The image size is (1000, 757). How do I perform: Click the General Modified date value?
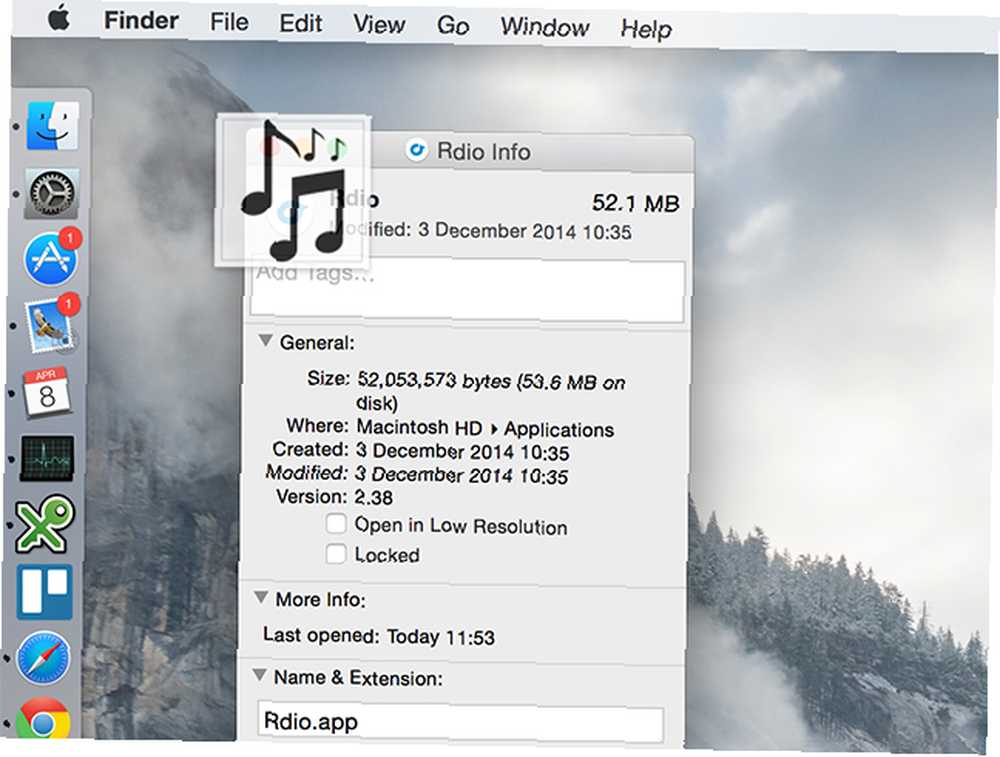point(460,474)
